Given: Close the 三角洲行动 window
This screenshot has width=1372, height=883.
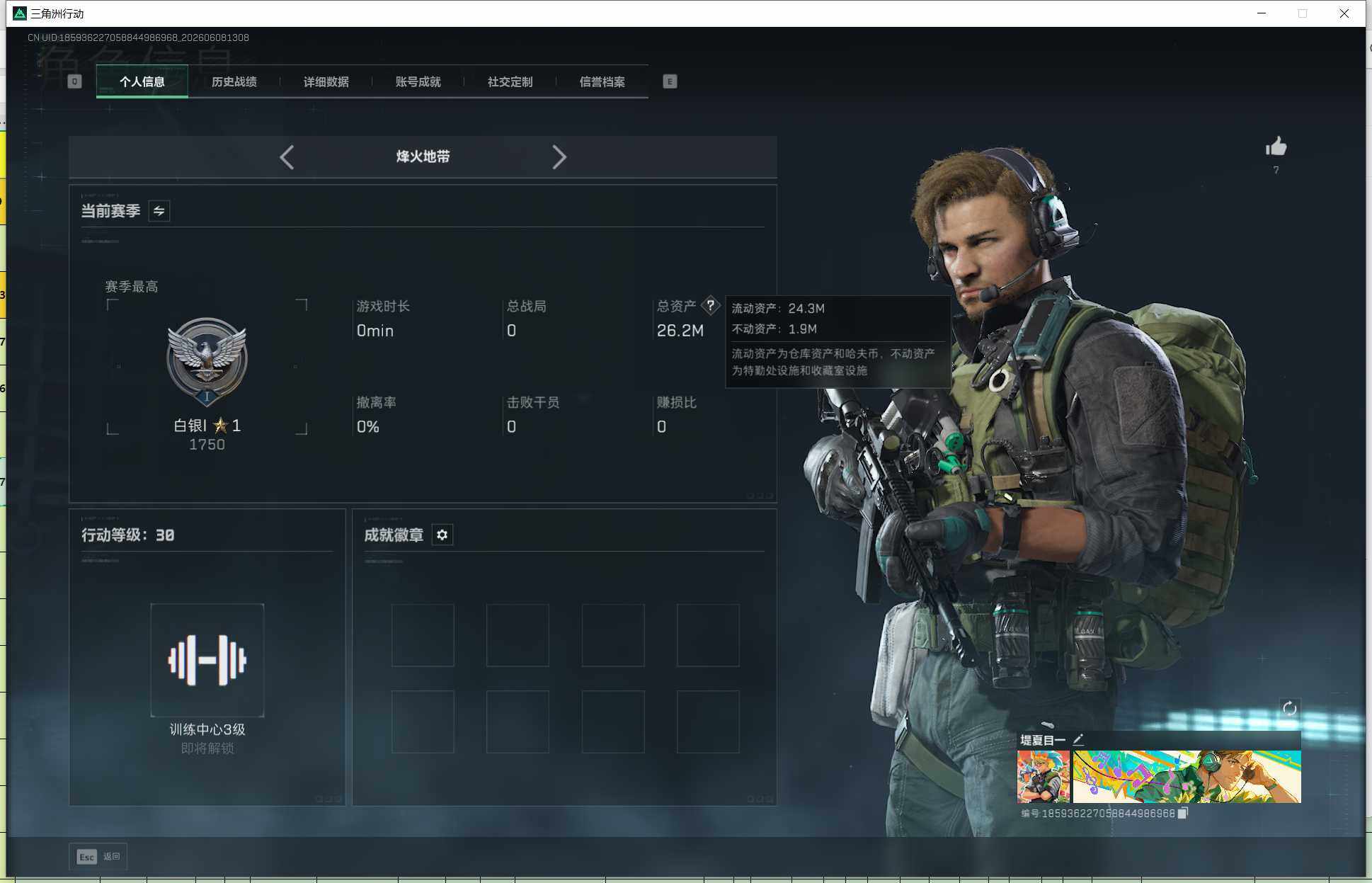Looking at the screenshot, I should click(1344, 13).
